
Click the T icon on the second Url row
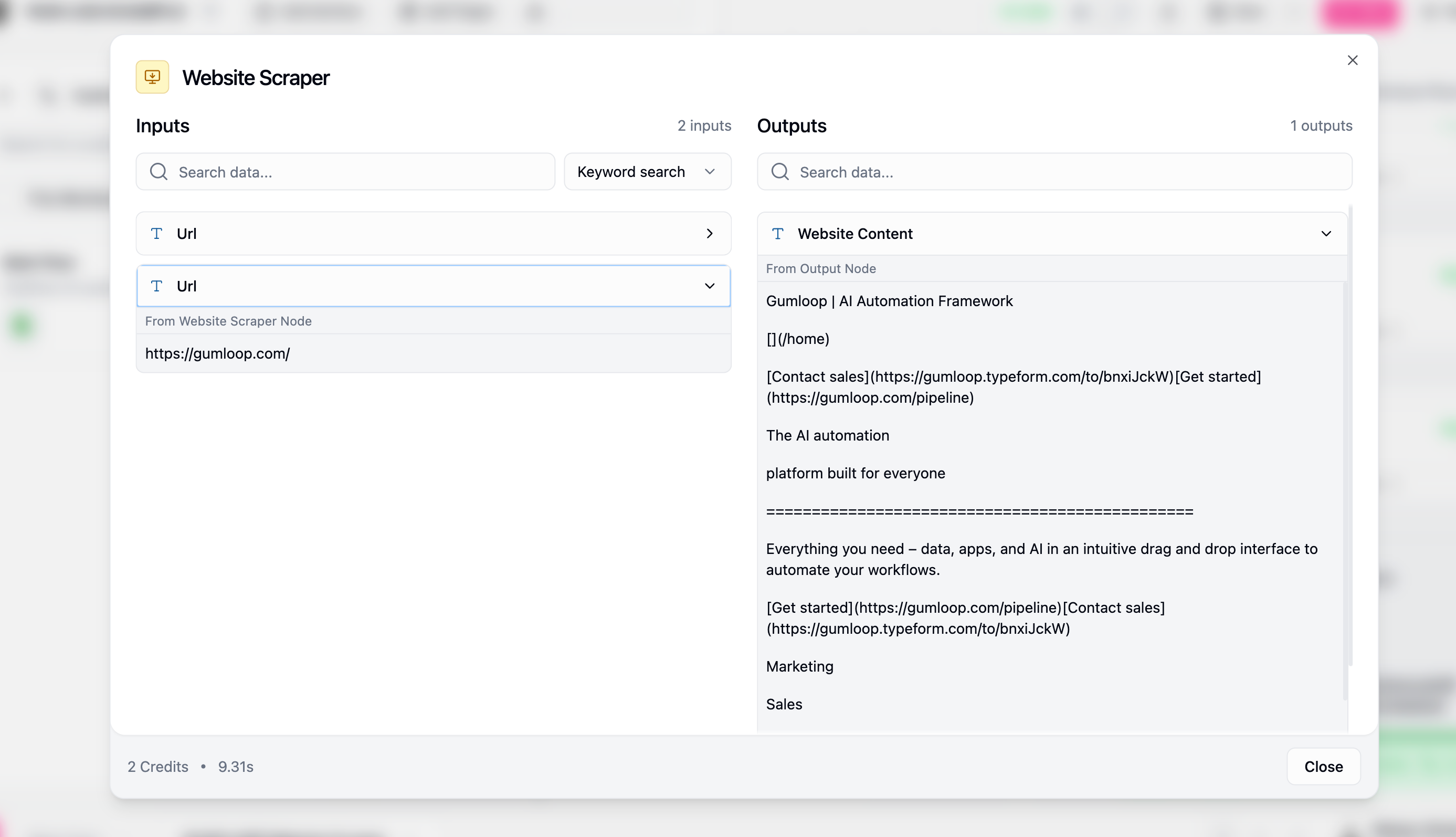(x=156, y=286)
